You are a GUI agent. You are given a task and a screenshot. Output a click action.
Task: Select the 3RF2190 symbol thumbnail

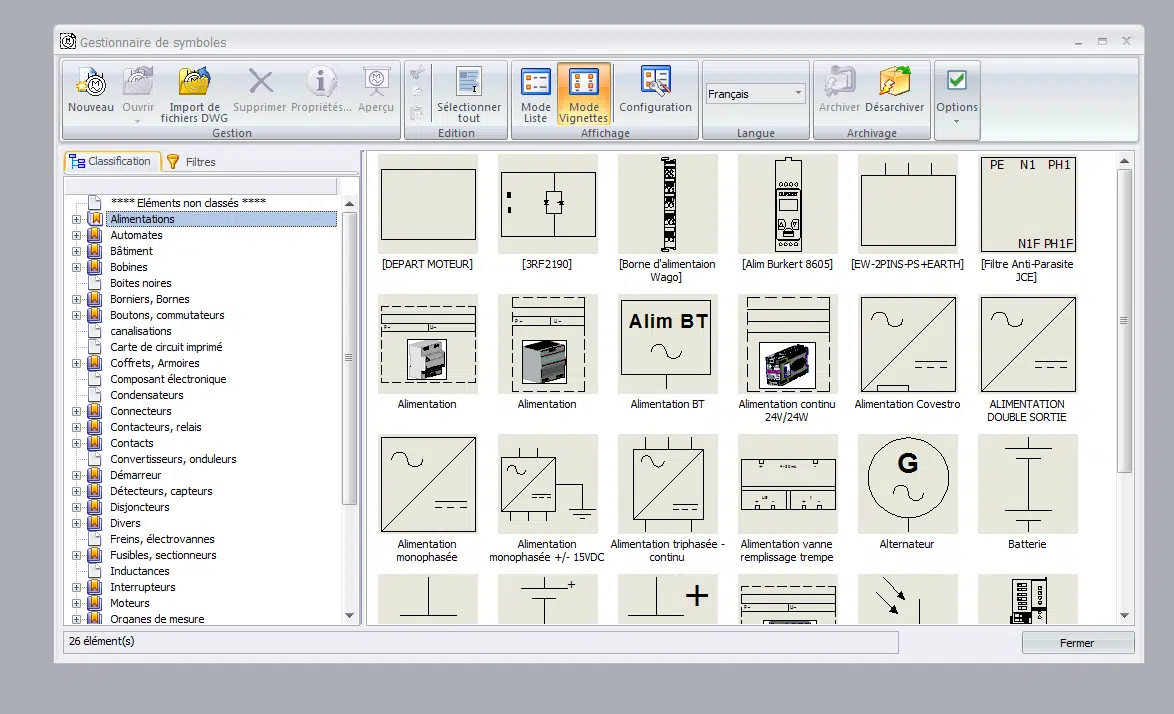(547, 204)
